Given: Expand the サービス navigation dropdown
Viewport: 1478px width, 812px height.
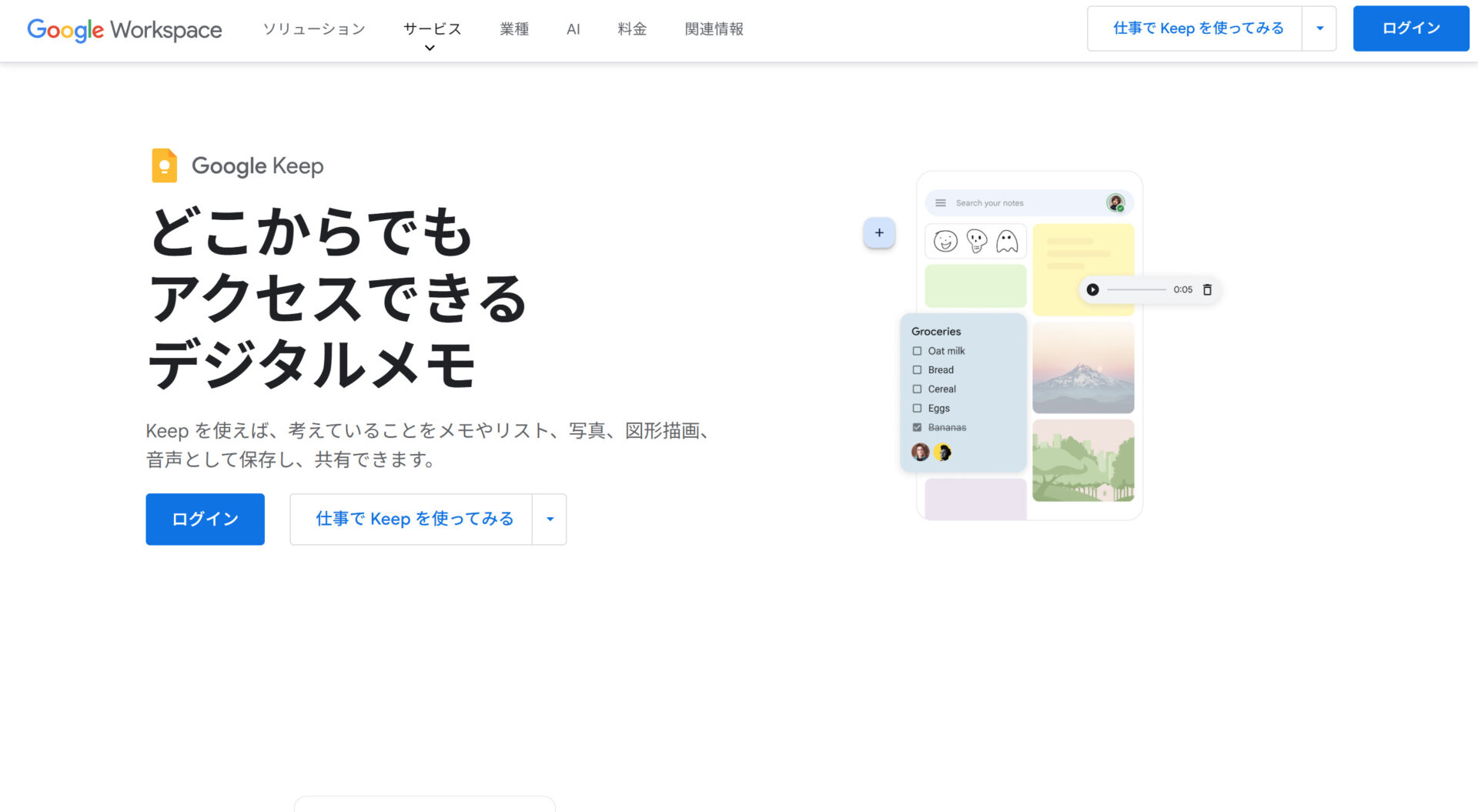Looking at the screenshot, I should [430, 29].
